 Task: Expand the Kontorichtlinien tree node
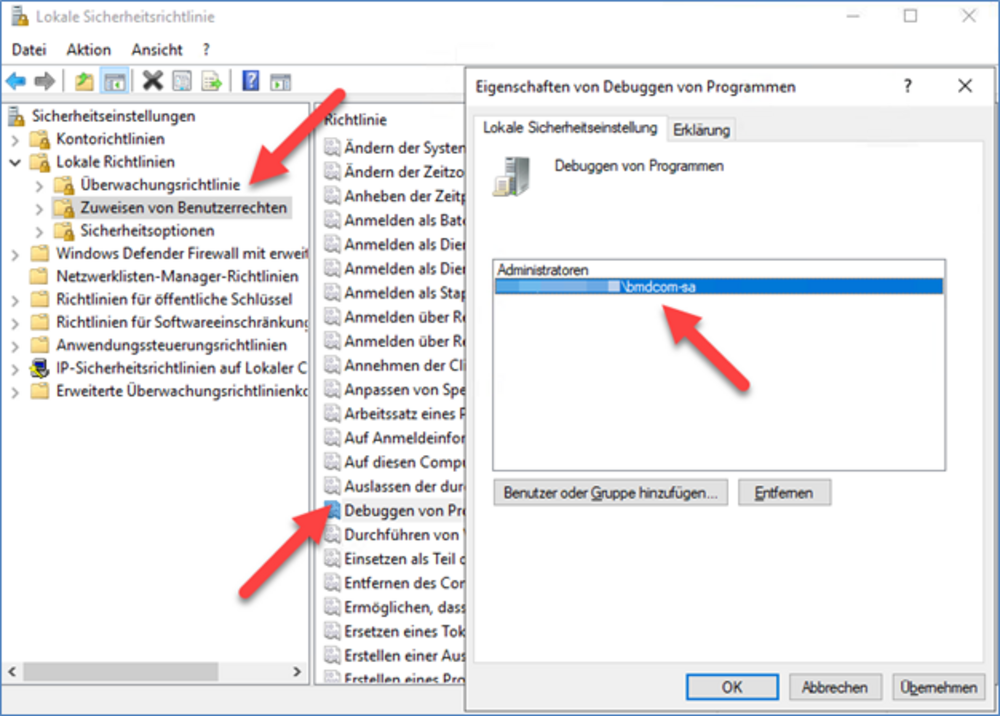(15, 139)
